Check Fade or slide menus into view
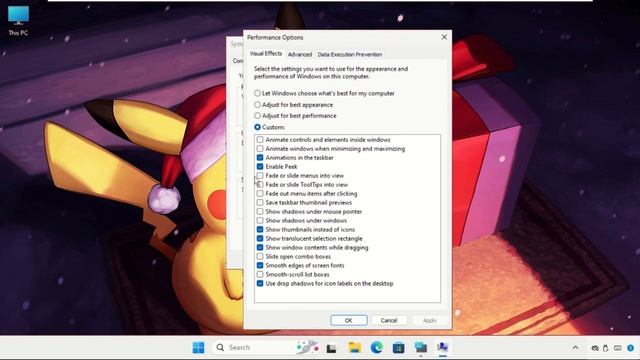The image size is (640, 360). pyautogui.click(x=260, y=176)
